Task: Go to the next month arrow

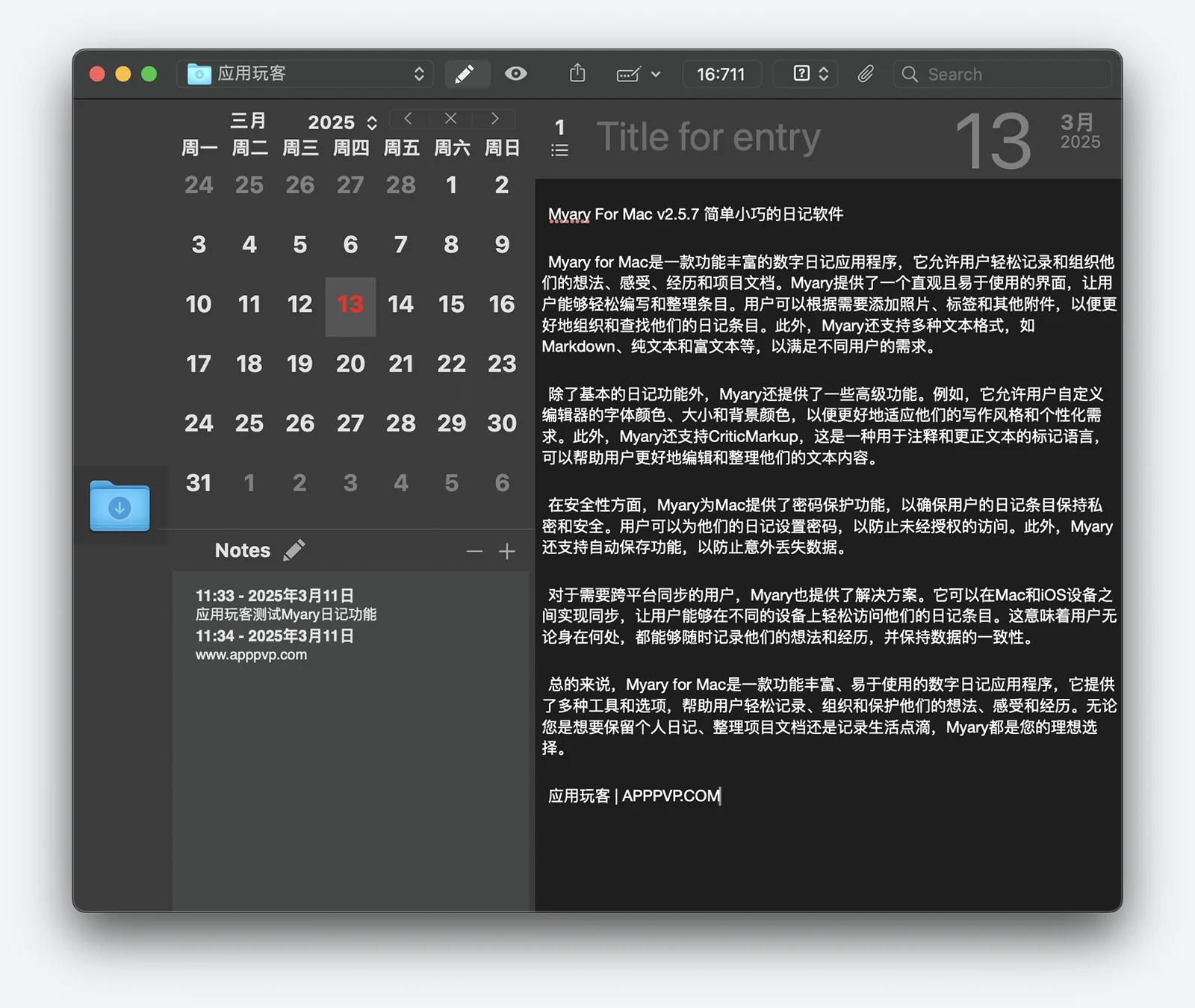Action: coord(494,118)
